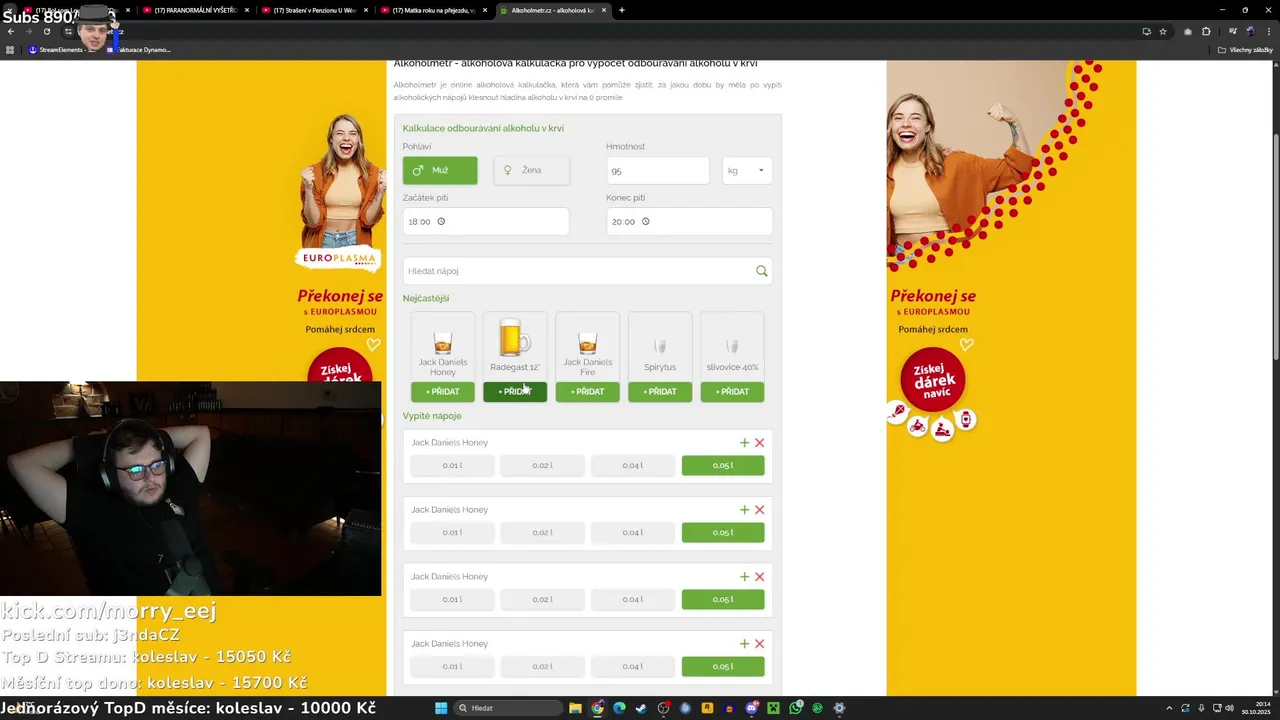This screenshot has width=1280, height=720.
Task: Choose 0.01 l for fourth Jack Daniels Honey
Action: pos(452,667)
